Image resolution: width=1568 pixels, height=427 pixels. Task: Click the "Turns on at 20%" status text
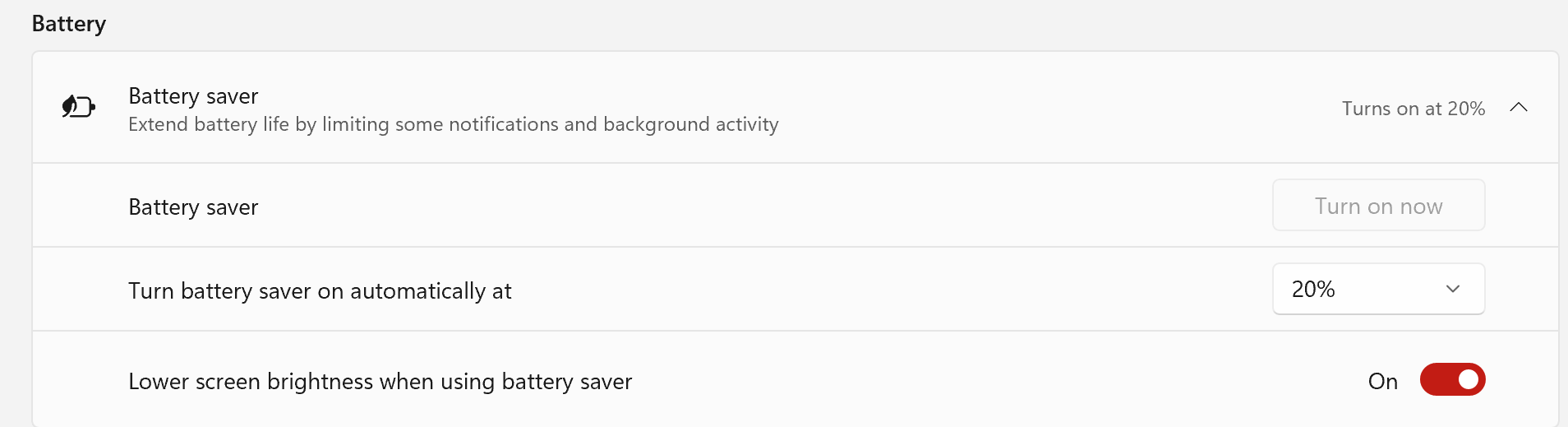[1413, 109]
